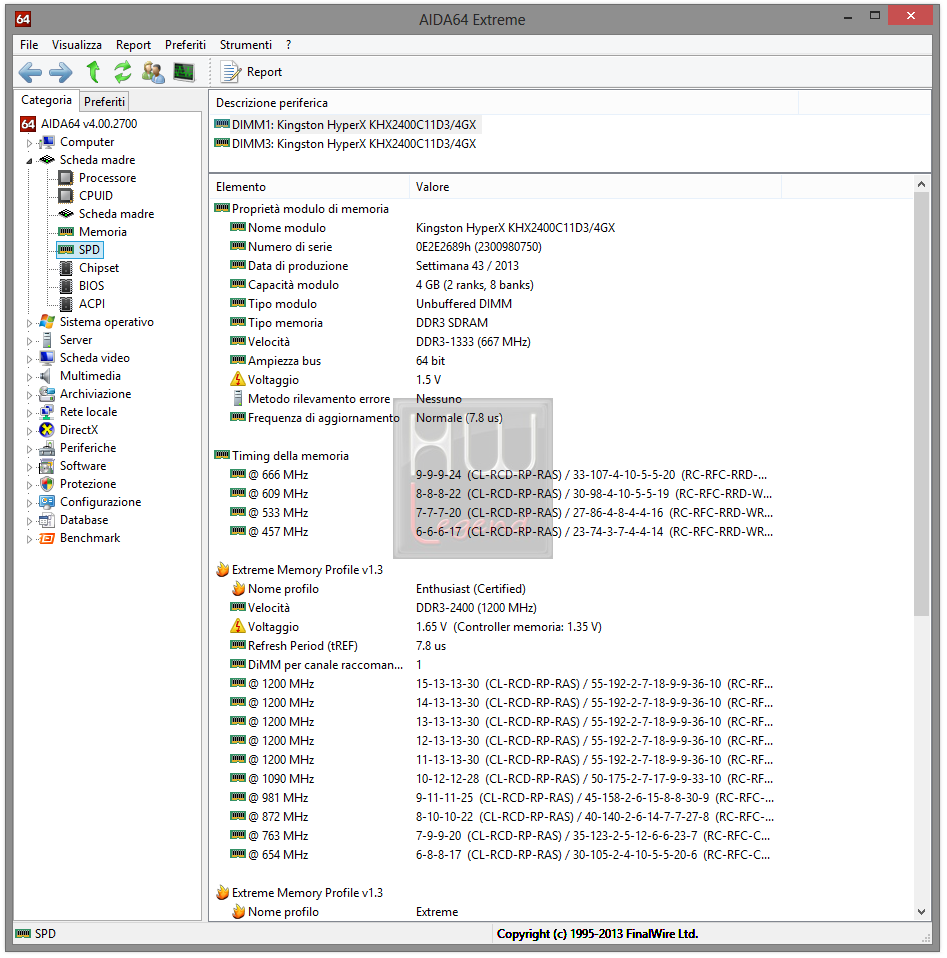Open Scheda madre child item

[116, 214]
